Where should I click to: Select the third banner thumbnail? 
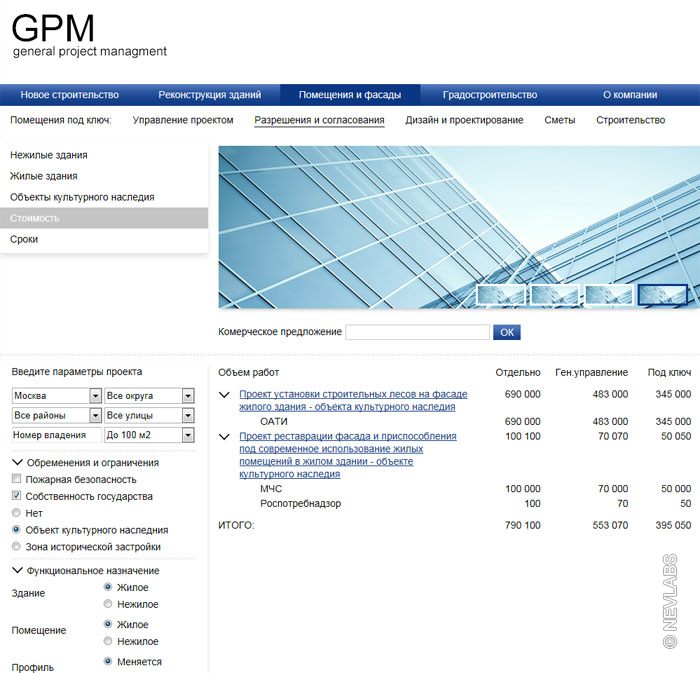[609, 294]
